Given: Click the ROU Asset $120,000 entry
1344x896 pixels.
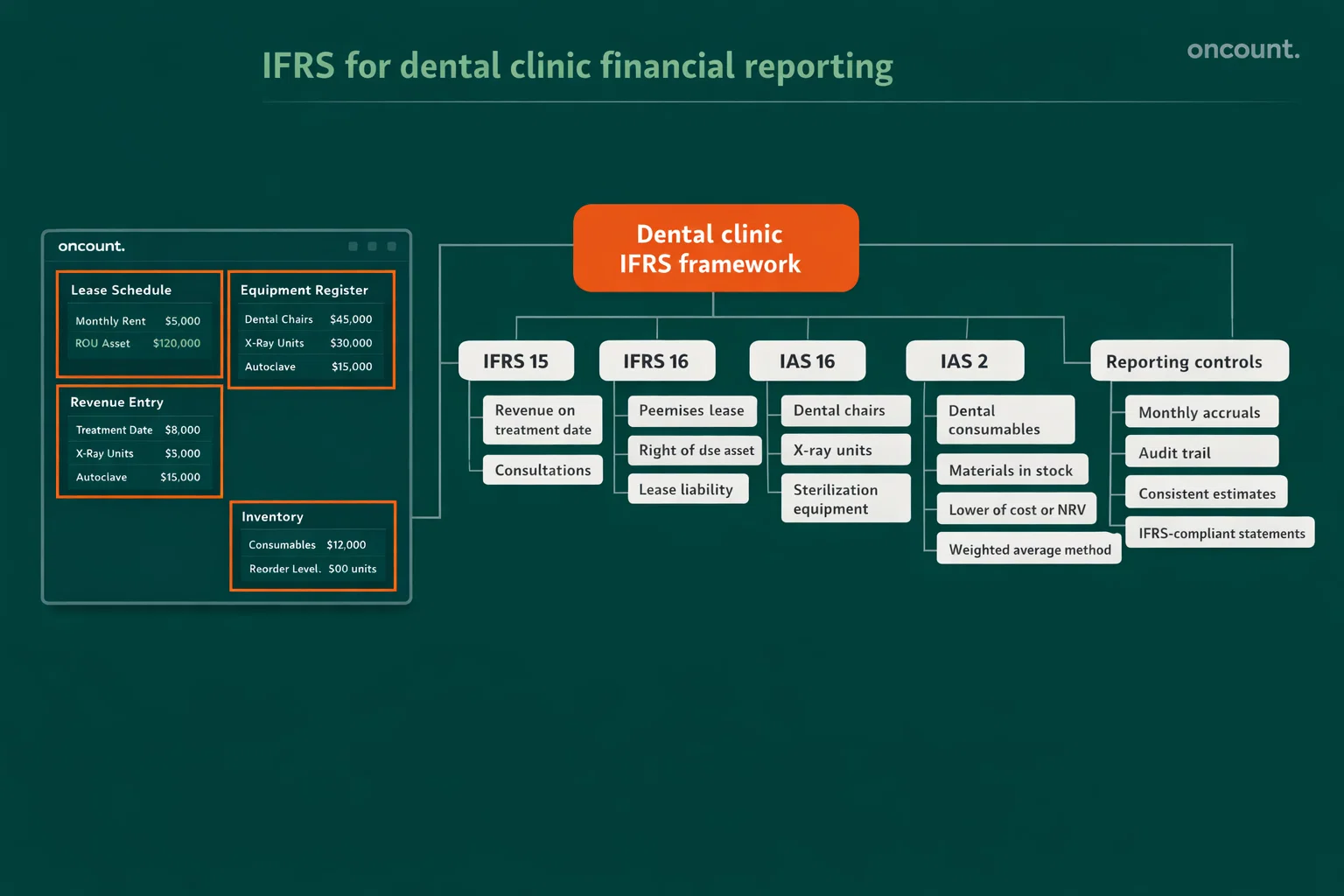Looking at the screenshot, I should [x=138, y=343].
